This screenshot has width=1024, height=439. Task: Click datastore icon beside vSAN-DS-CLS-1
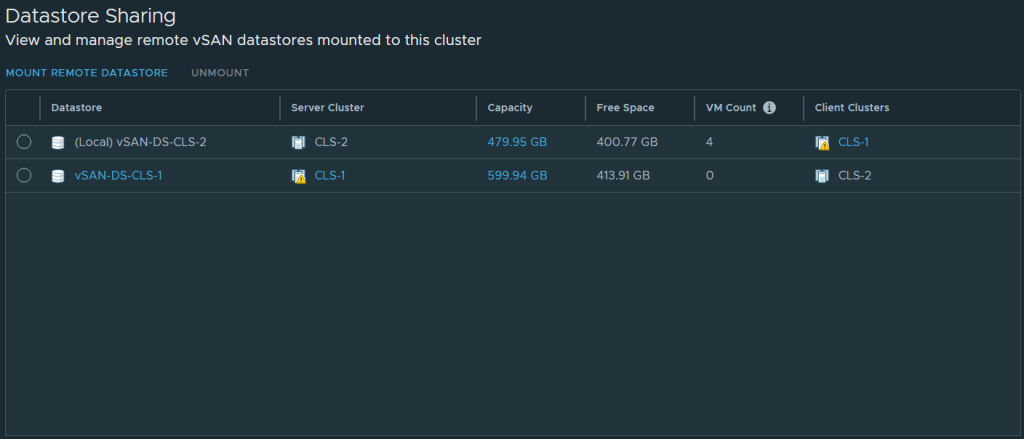[58, 176]
